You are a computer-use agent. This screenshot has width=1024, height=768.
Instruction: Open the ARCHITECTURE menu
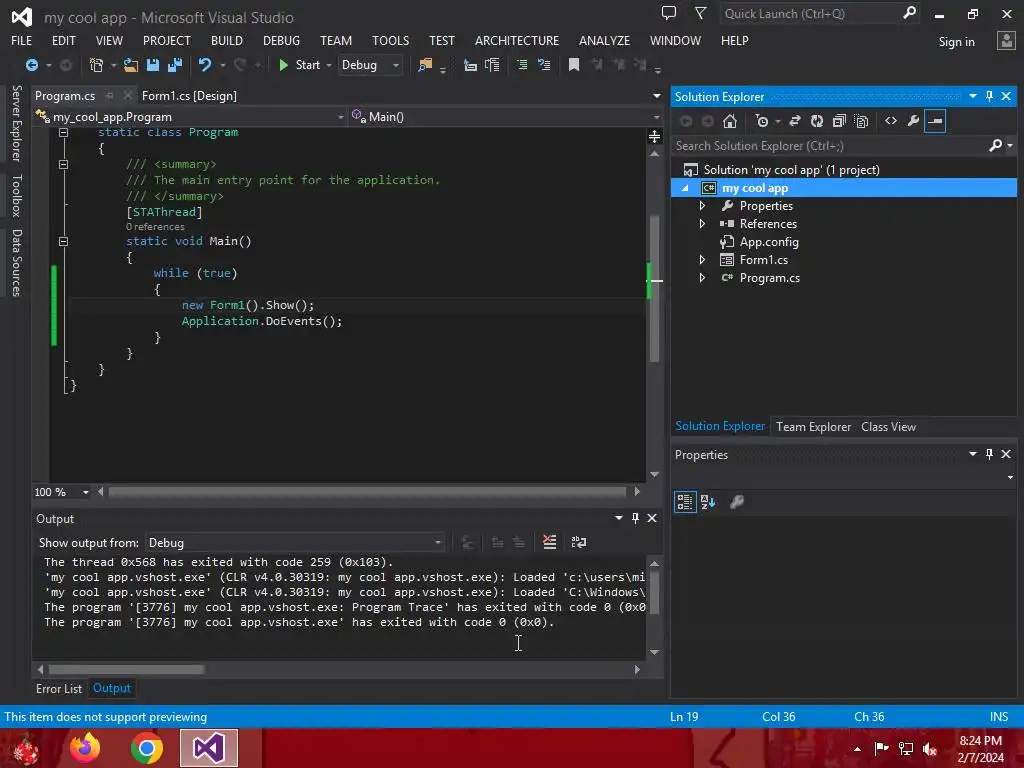pos(517,40)
